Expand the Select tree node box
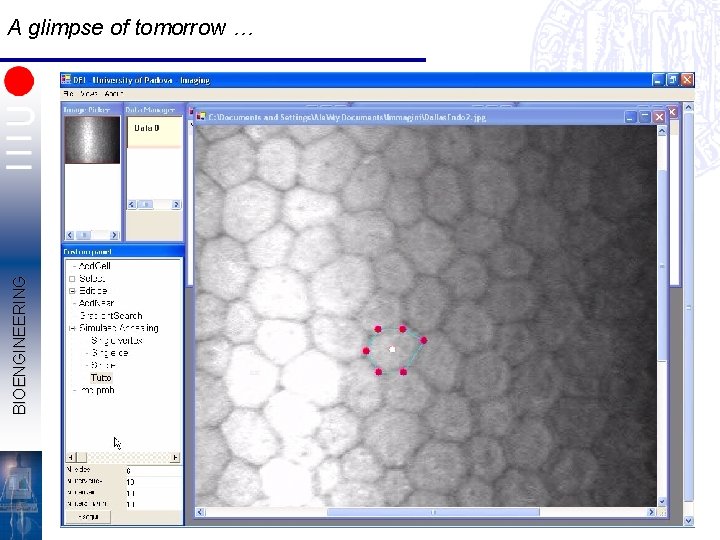Image resolution: width=720 pixels, height=540 pixels. click(x=72, y=279)
